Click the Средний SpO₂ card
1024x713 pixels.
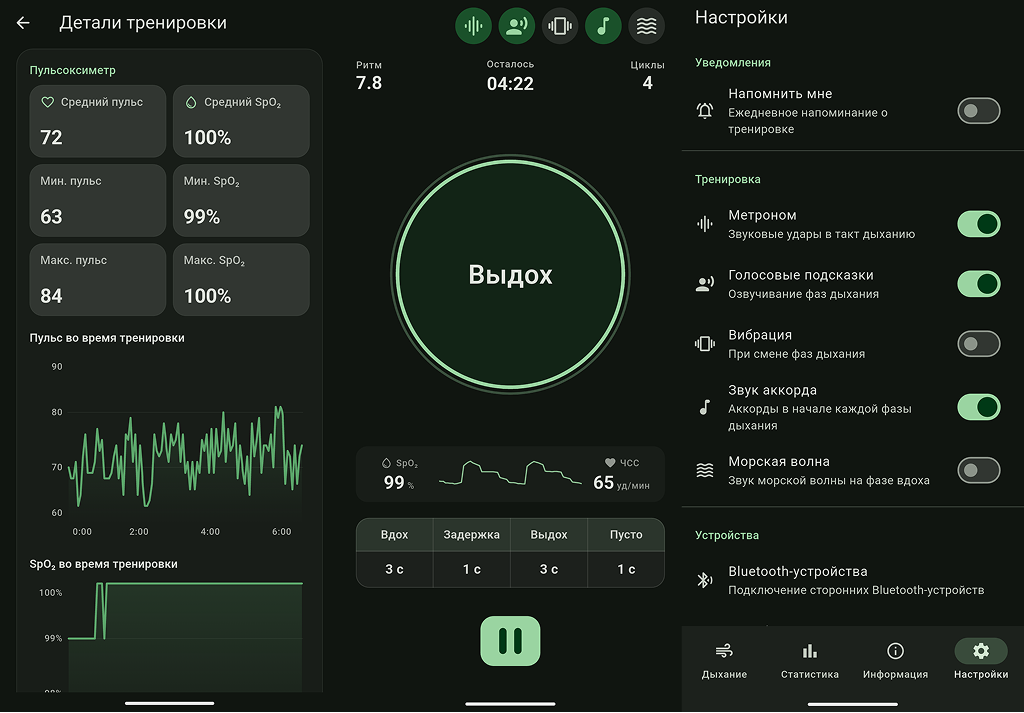[241, 121]
